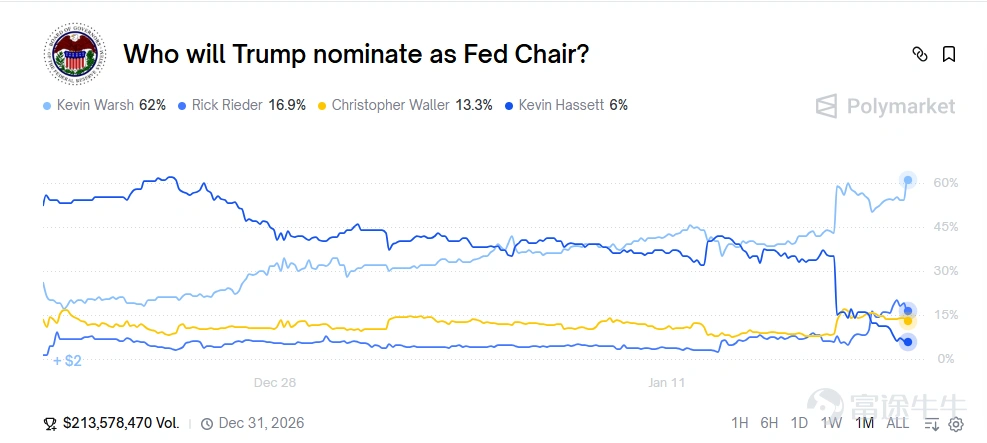This screenshot has width=987, height=443.
Task: Click the Polymarket logo watermark
Action: pyautogui.click(x=885, y=106)
